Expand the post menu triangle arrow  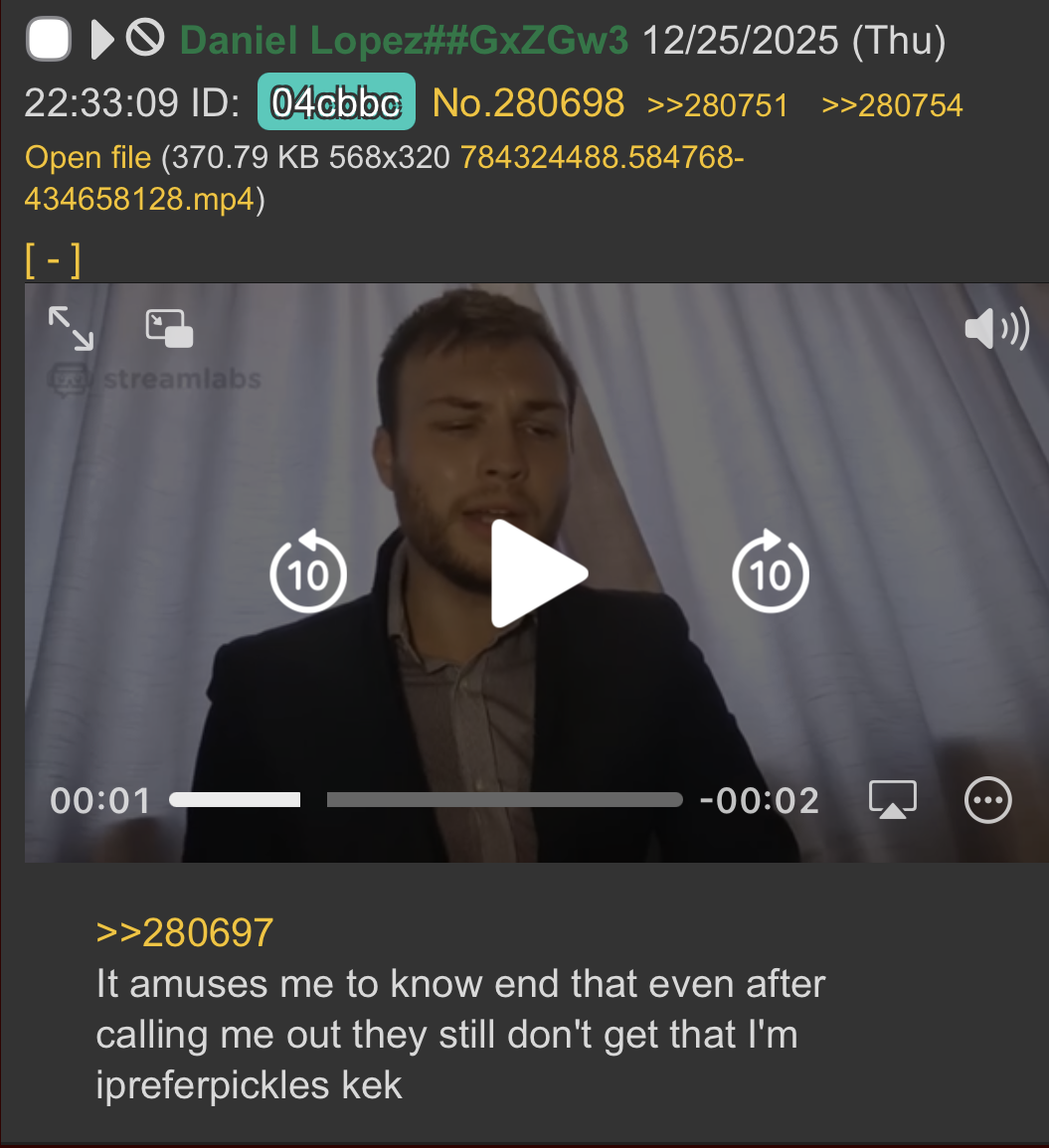tap(102, 40)
